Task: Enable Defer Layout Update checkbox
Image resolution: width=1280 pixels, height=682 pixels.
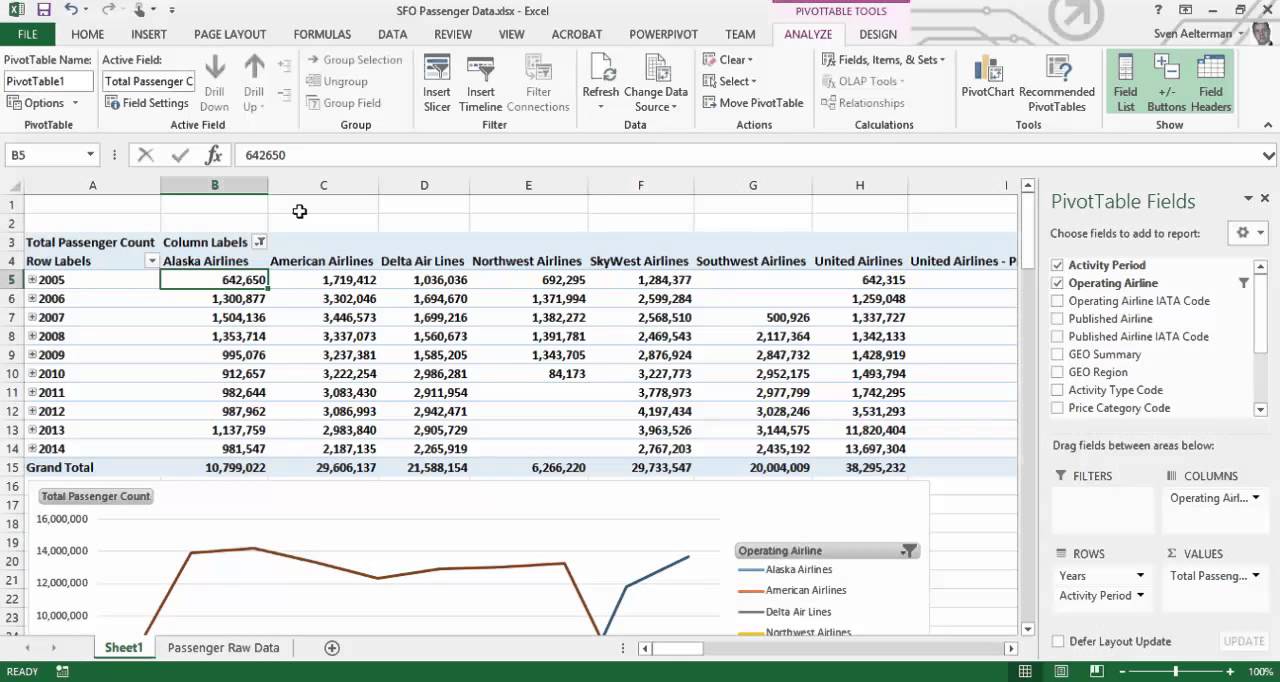Action: (x=1058, y=642)
